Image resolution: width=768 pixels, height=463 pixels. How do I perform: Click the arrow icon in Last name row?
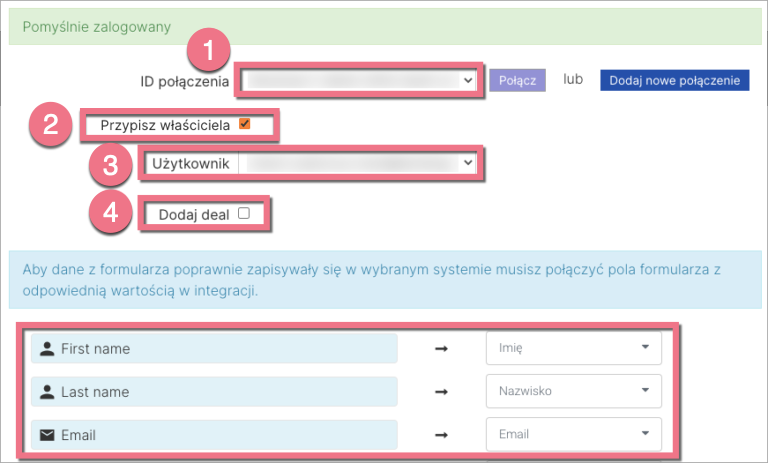(x=441, y=392)
